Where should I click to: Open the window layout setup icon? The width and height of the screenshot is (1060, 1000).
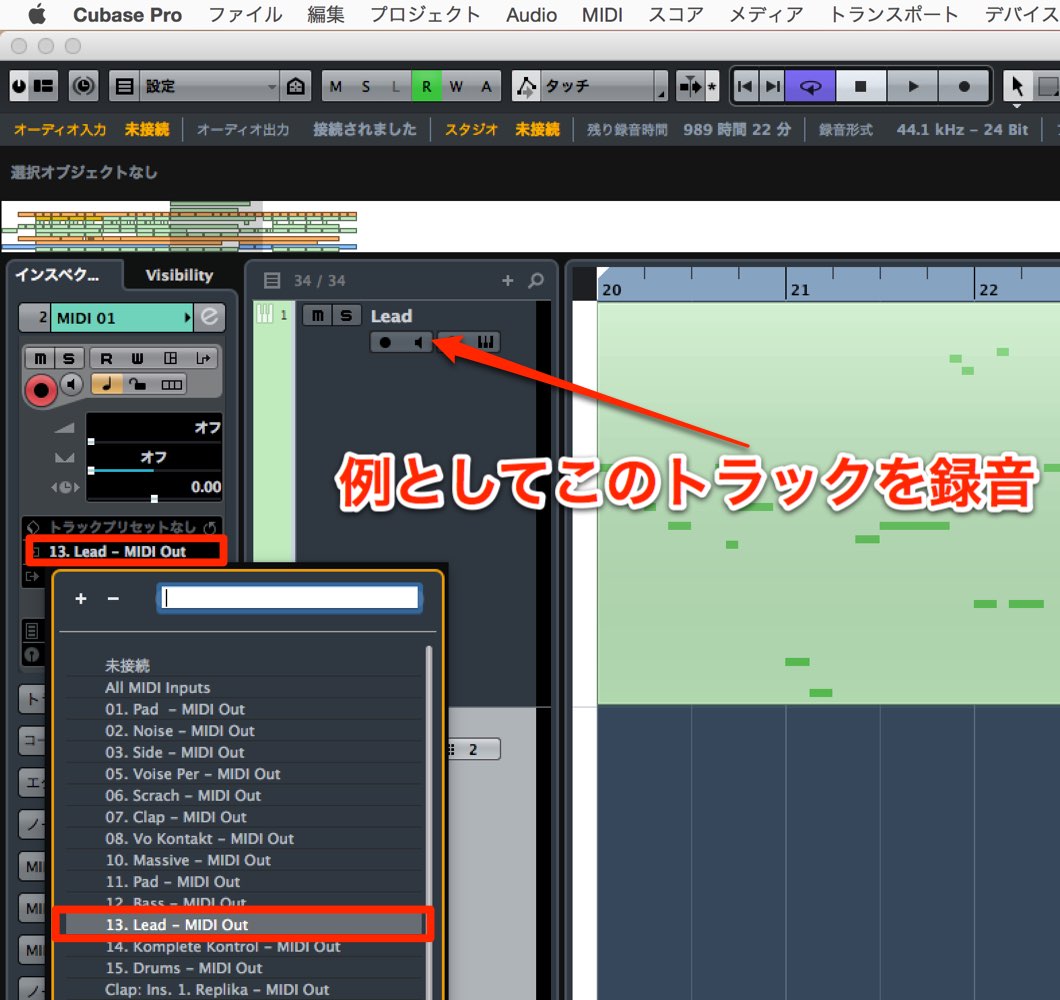[x=124, y=86]
